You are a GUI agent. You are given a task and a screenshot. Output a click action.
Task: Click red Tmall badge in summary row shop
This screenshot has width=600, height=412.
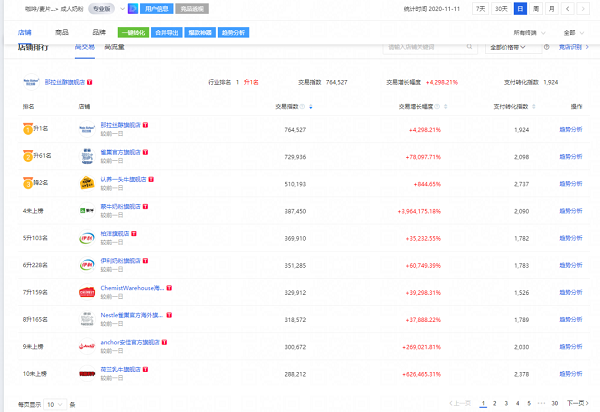click(90, 82)
